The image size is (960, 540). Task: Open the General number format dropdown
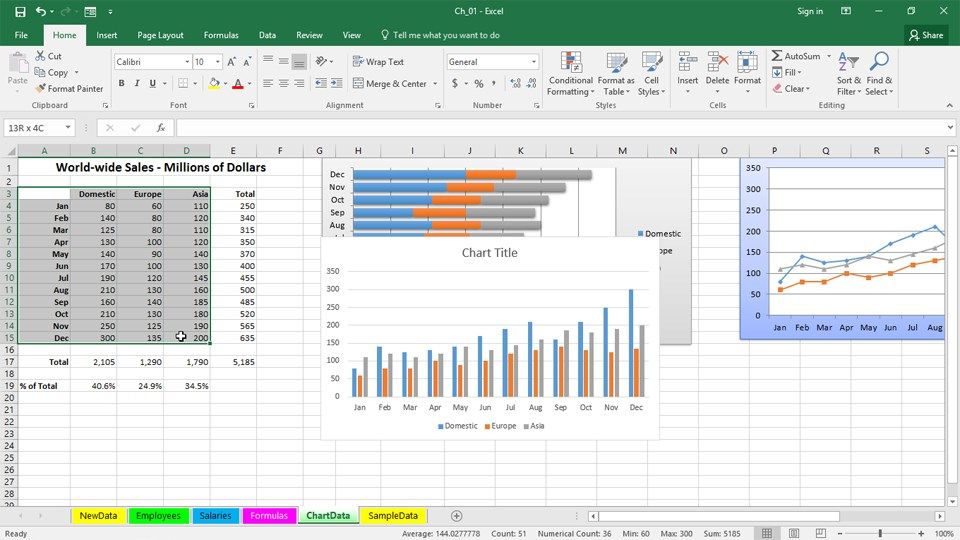click(534, 62)
